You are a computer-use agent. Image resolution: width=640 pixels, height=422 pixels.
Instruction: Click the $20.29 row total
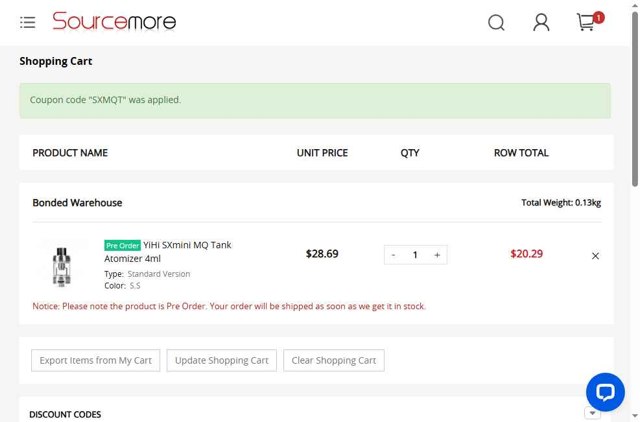click(527, 254)
